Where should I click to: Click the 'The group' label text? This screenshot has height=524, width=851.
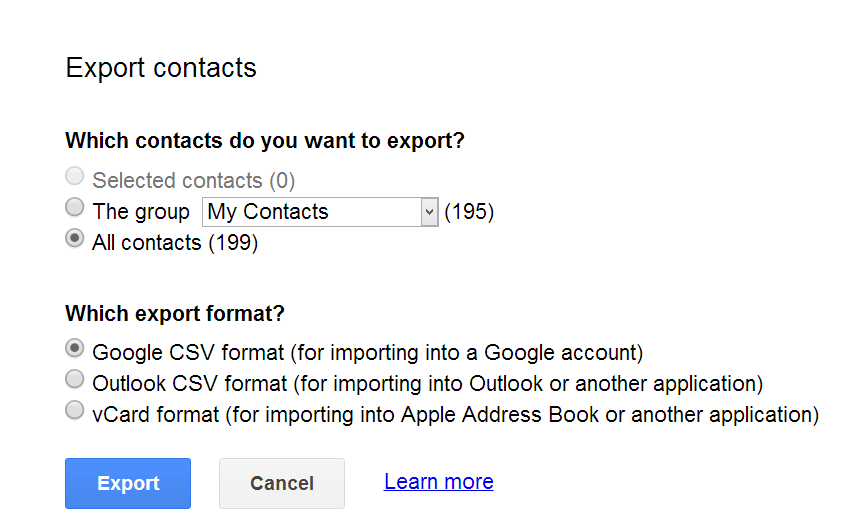141,212
